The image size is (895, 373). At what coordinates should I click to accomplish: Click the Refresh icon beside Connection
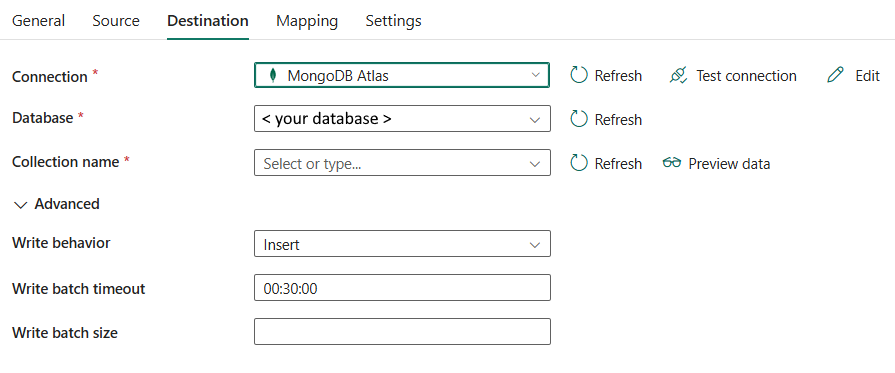(x=579, y=75)
